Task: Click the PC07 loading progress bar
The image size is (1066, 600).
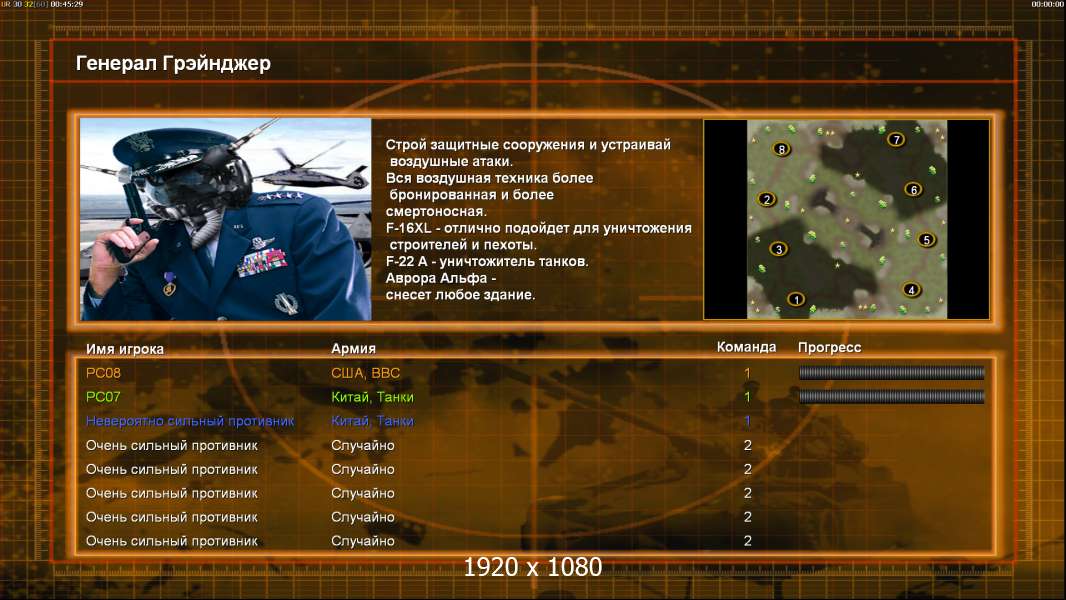Action: pyautogui.click(x=891, y=396)
